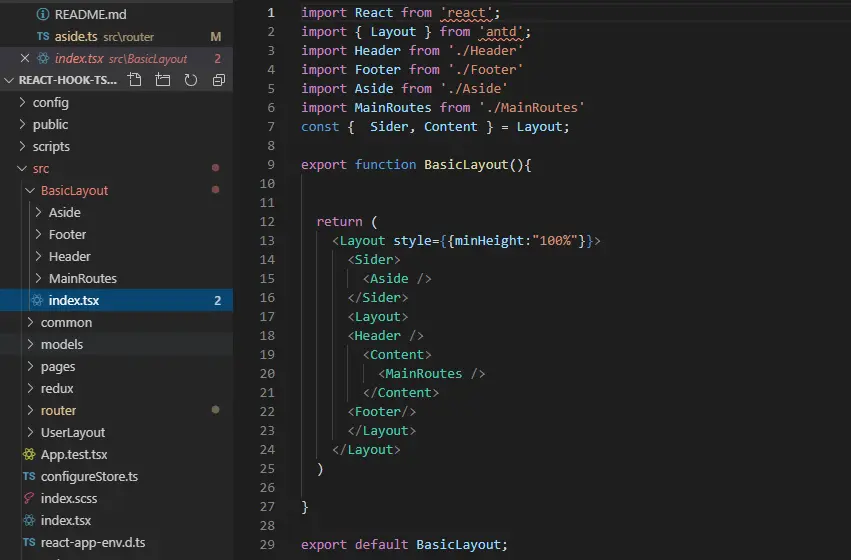Click the TS icon next to aside.ts
The width and height of the screenshot is (851, 560).
pyautogui.click(x=43, y=36)
